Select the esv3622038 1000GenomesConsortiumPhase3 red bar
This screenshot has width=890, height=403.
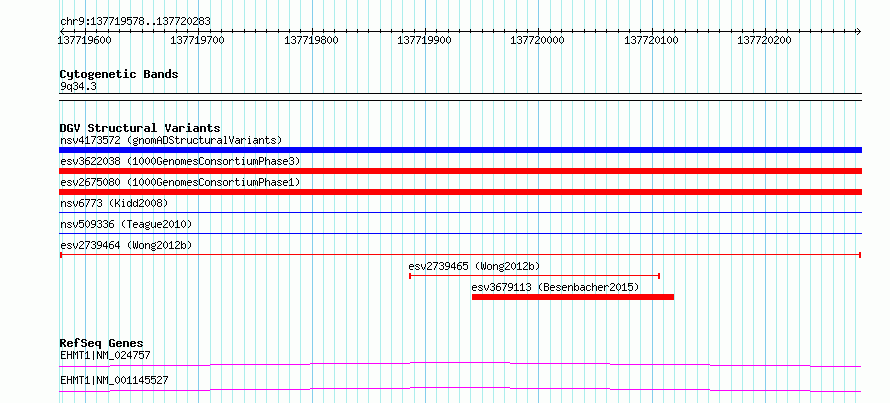tap(460, 171)
